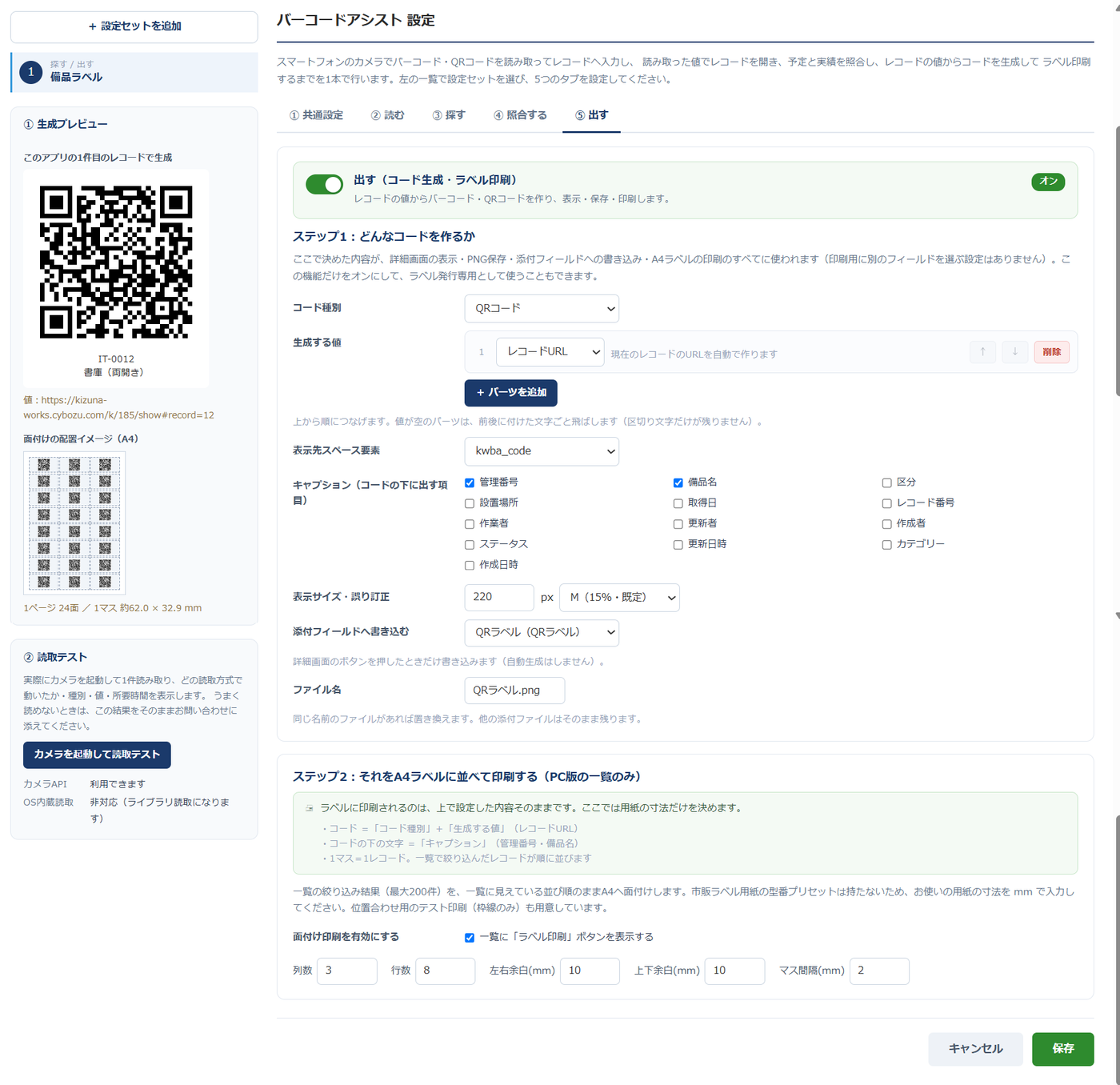Check the 作成者 caption checkbox
Viewport: 1120px width, 1085px height.
(x=886, y=524)
